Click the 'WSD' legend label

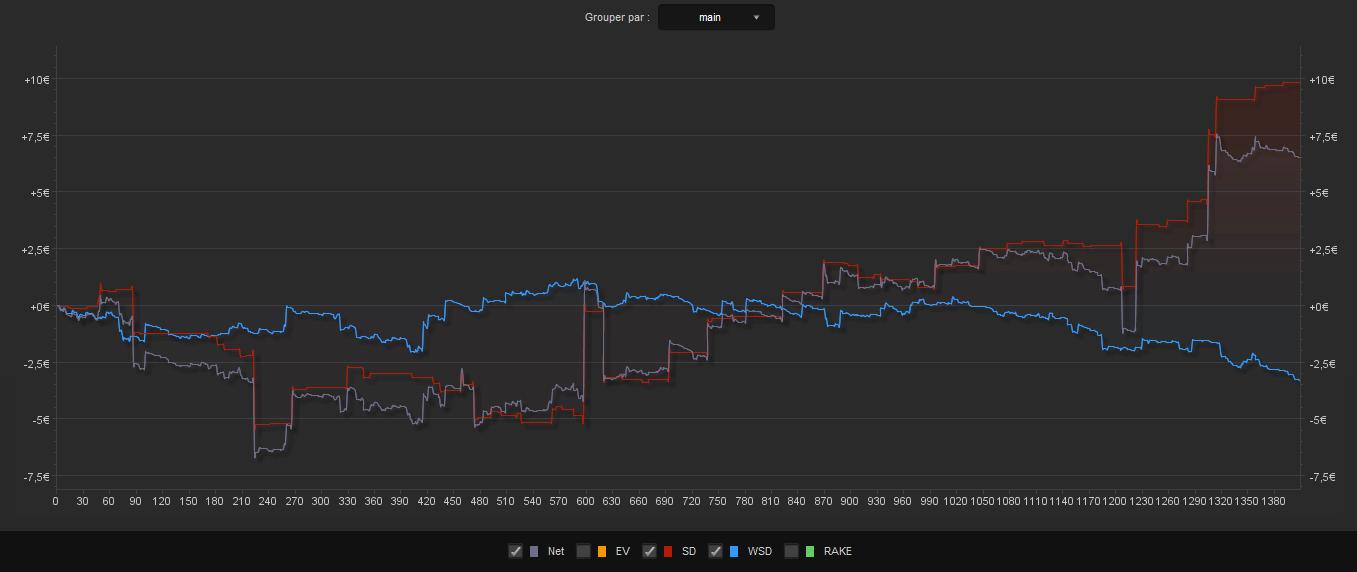(760, 551)
